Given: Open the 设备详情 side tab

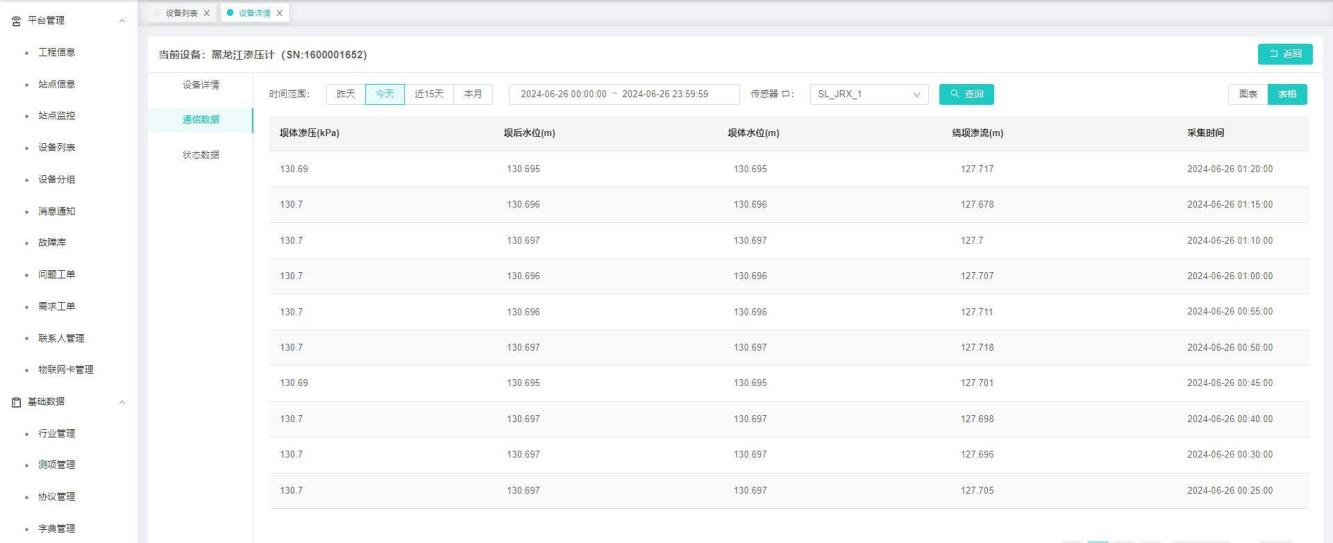Looking at the screenshot, I should (x=201, y=84).
